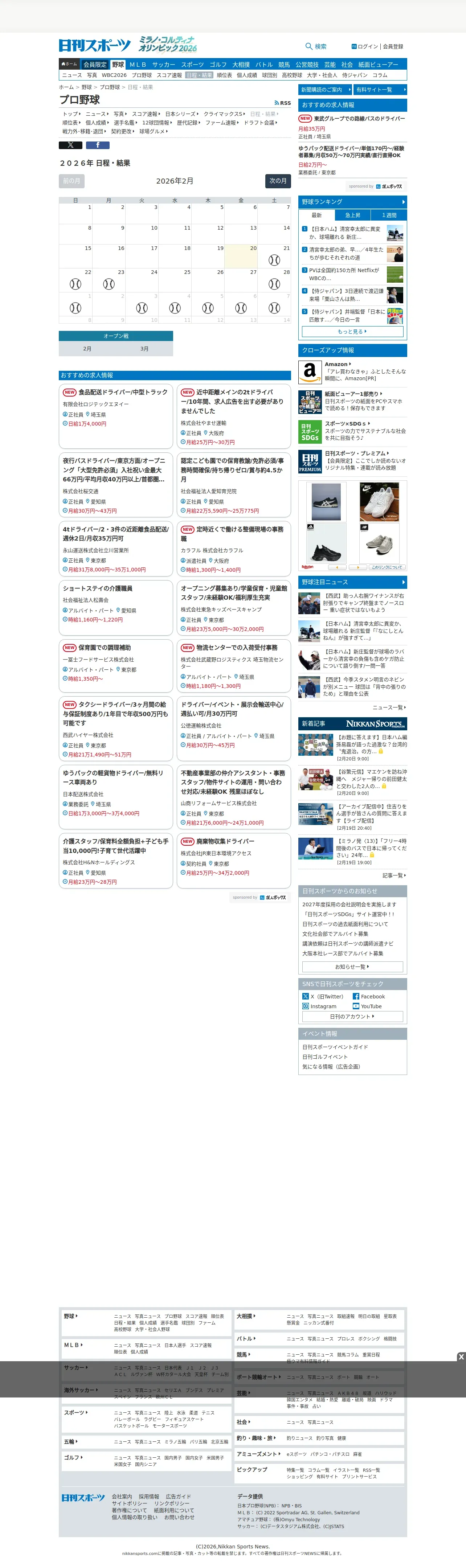Expand ＭＬＢ section in the footer

pyautogui.click(x=73, y=1345)
